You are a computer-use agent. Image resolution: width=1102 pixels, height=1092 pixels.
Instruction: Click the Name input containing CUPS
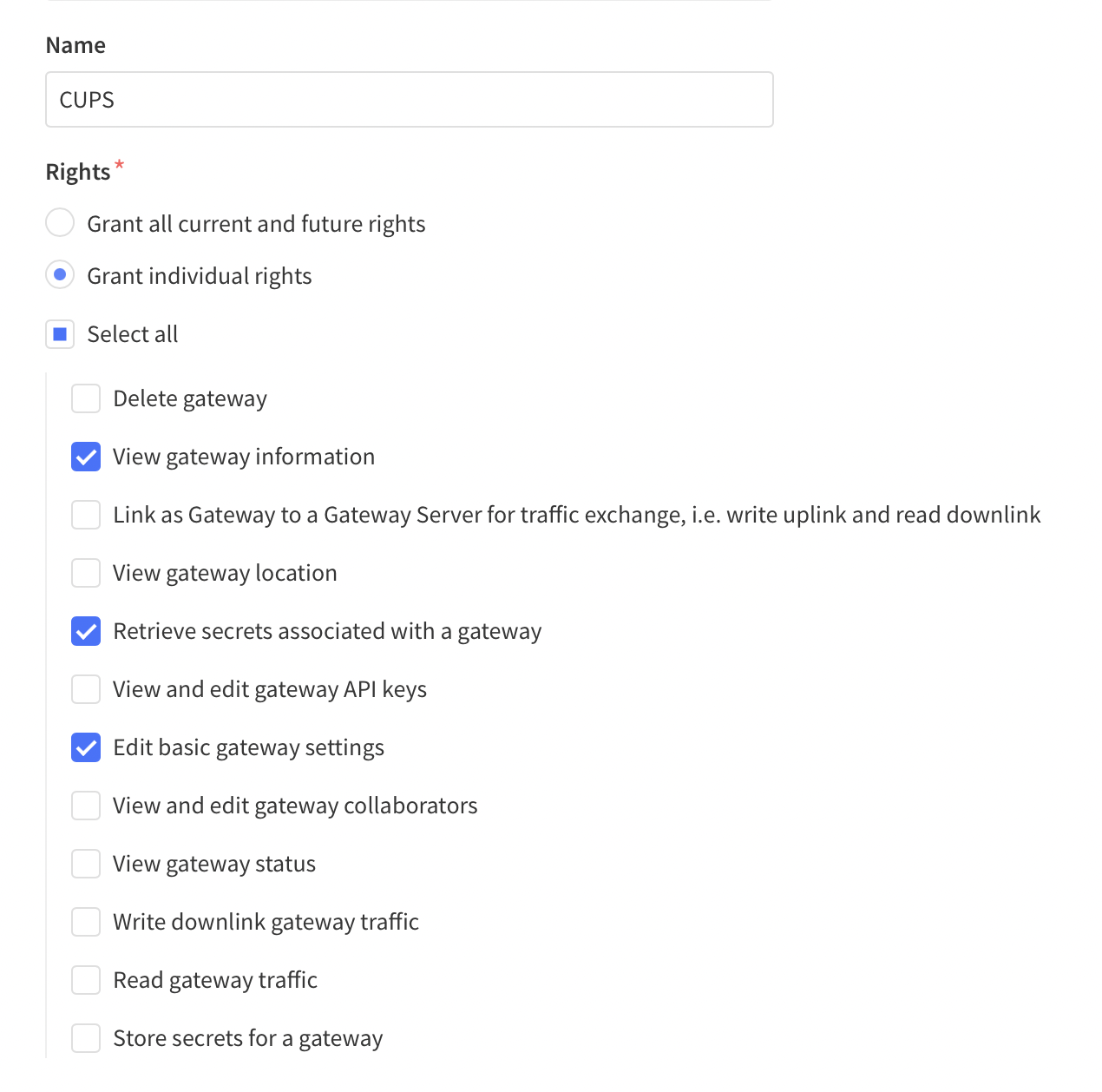click(x=409, y=99)
